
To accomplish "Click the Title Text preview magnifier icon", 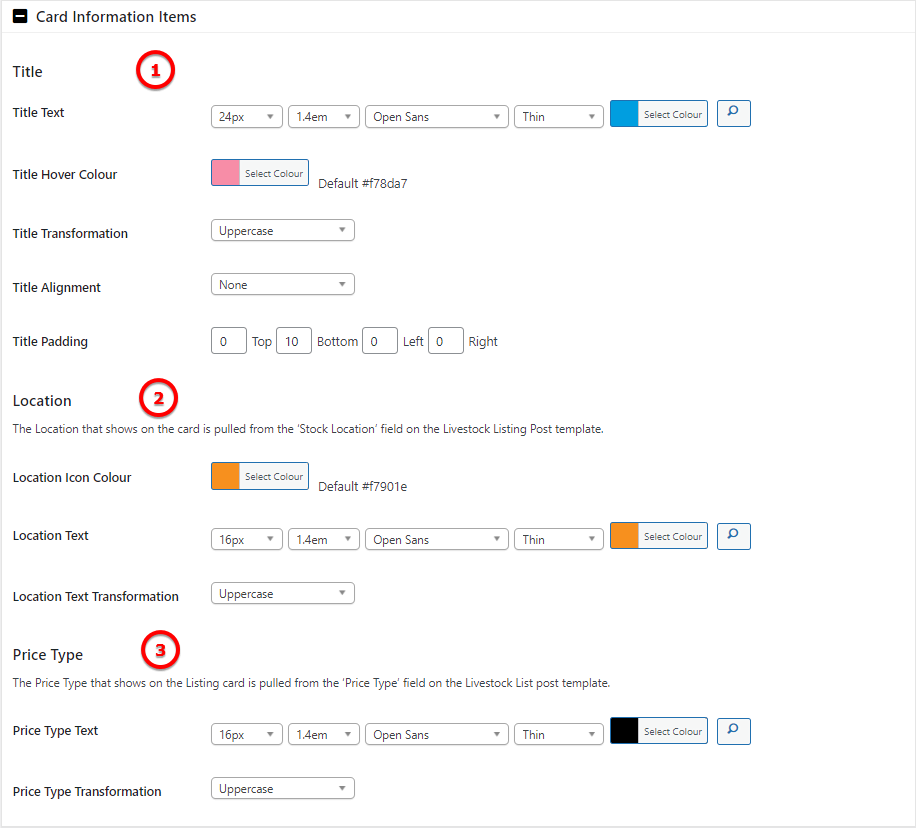I will point(733,114).
